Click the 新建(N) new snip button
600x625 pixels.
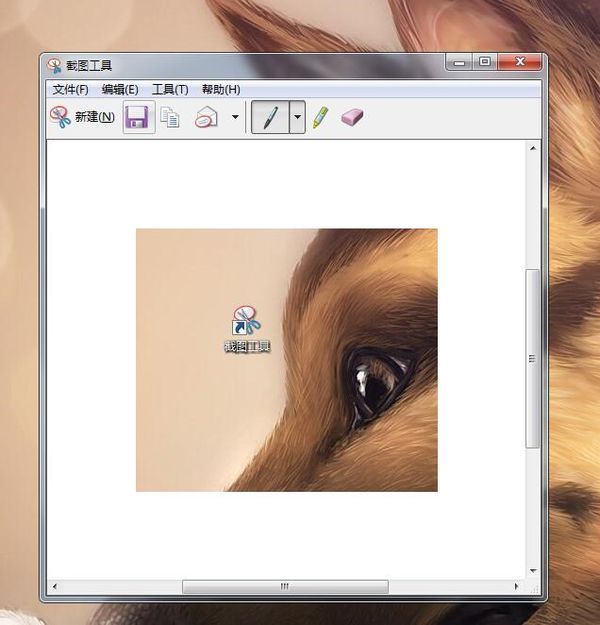[82, 118]
